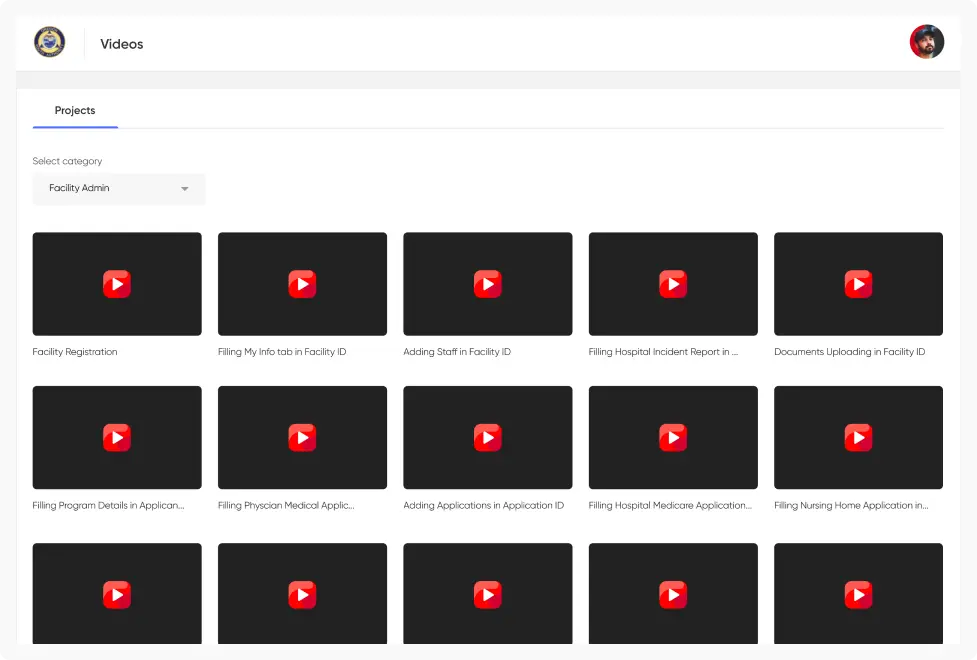Click the organization seal logo
This screenshot has height=660, width=977.
click(x=49, y=42)
